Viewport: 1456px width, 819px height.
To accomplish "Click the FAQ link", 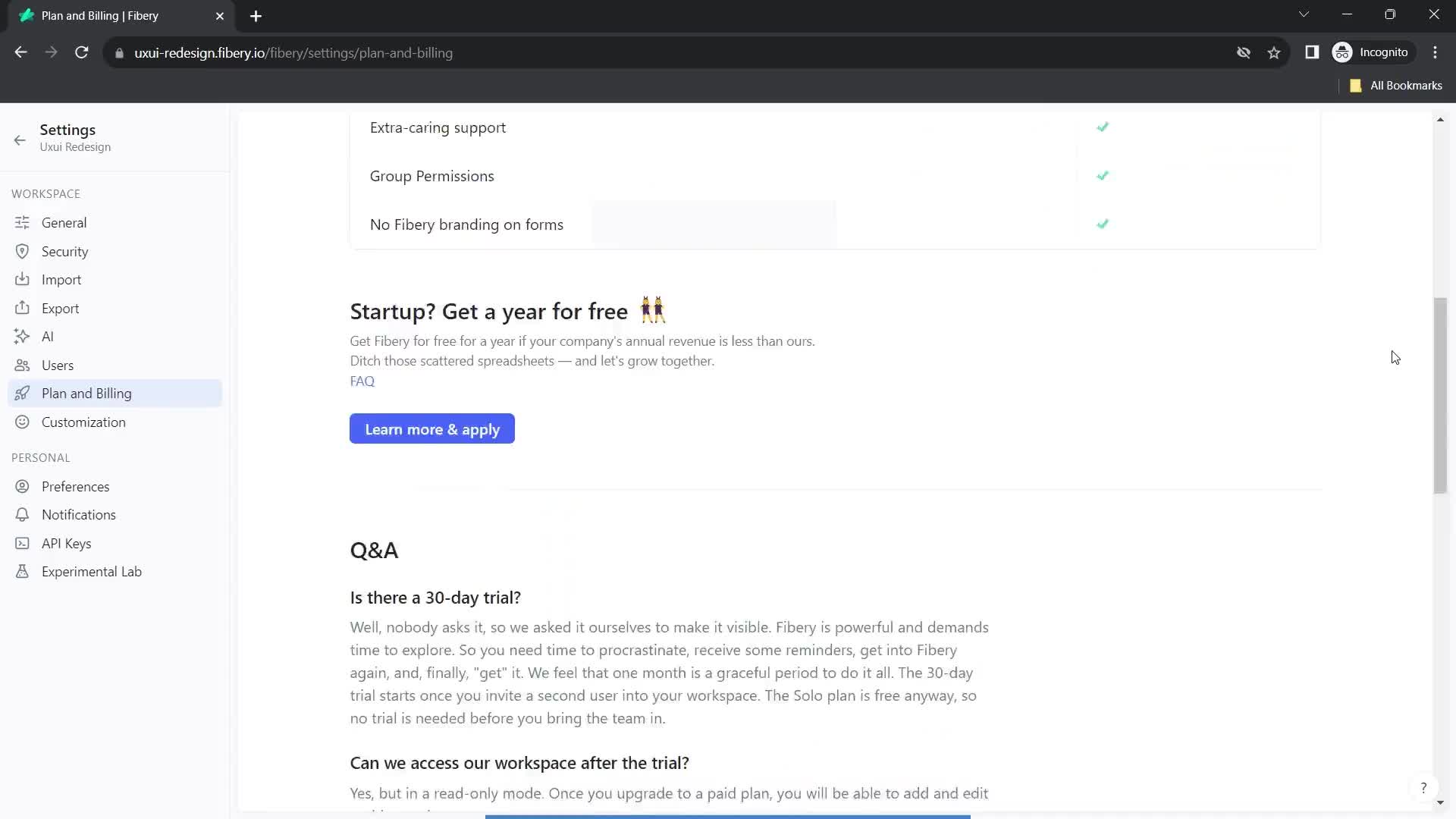I will (362, 381).
